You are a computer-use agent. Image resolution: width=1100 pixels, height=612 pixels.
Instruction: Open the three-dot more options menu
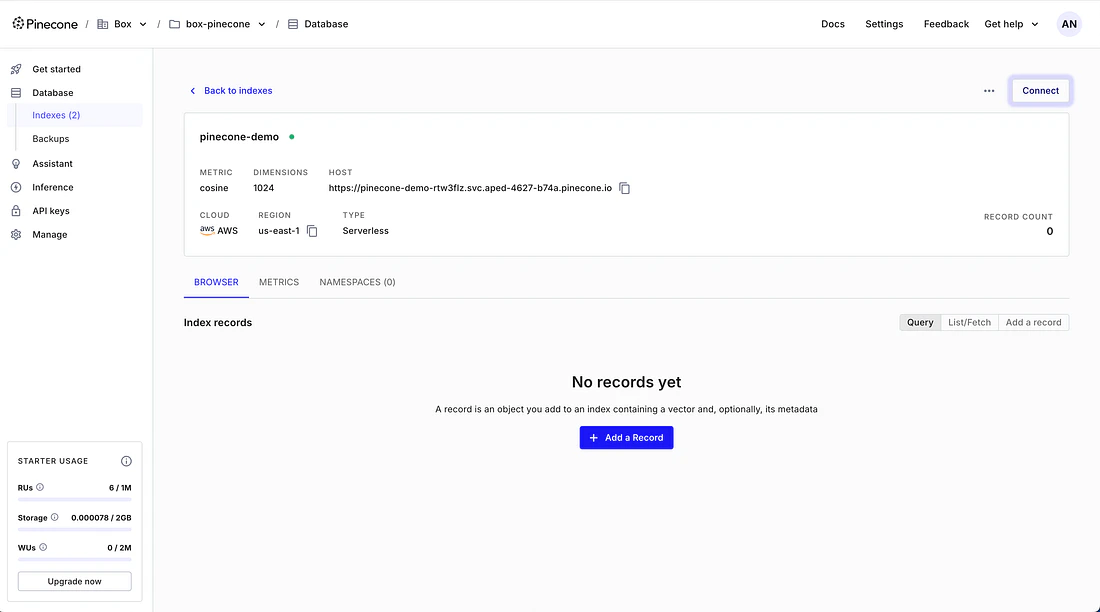[989, 91]
